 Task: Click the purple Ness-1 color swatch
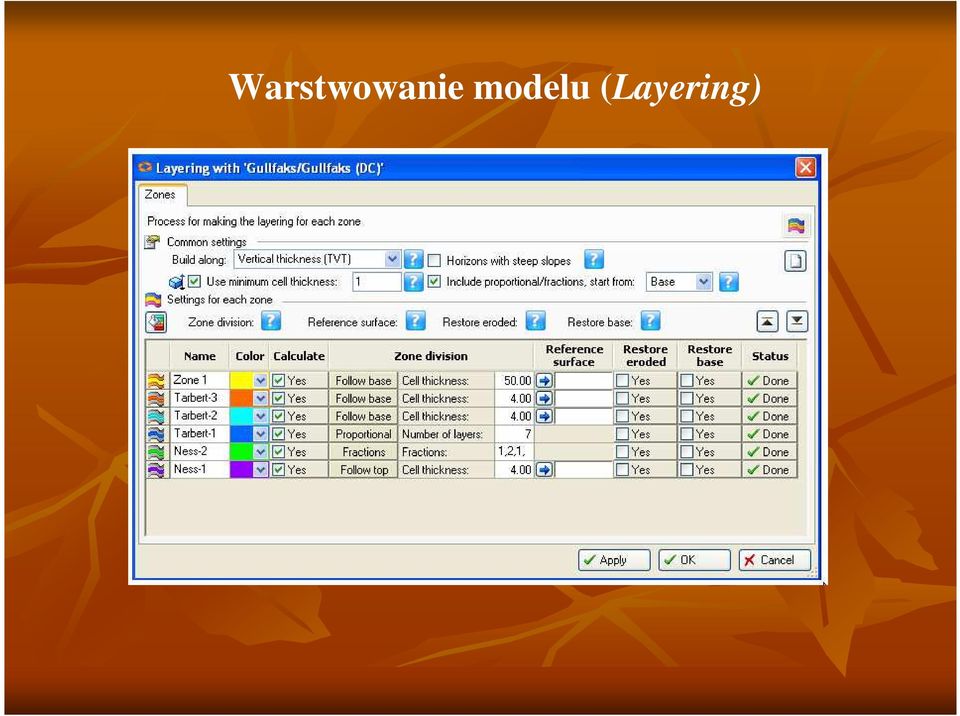241,470
